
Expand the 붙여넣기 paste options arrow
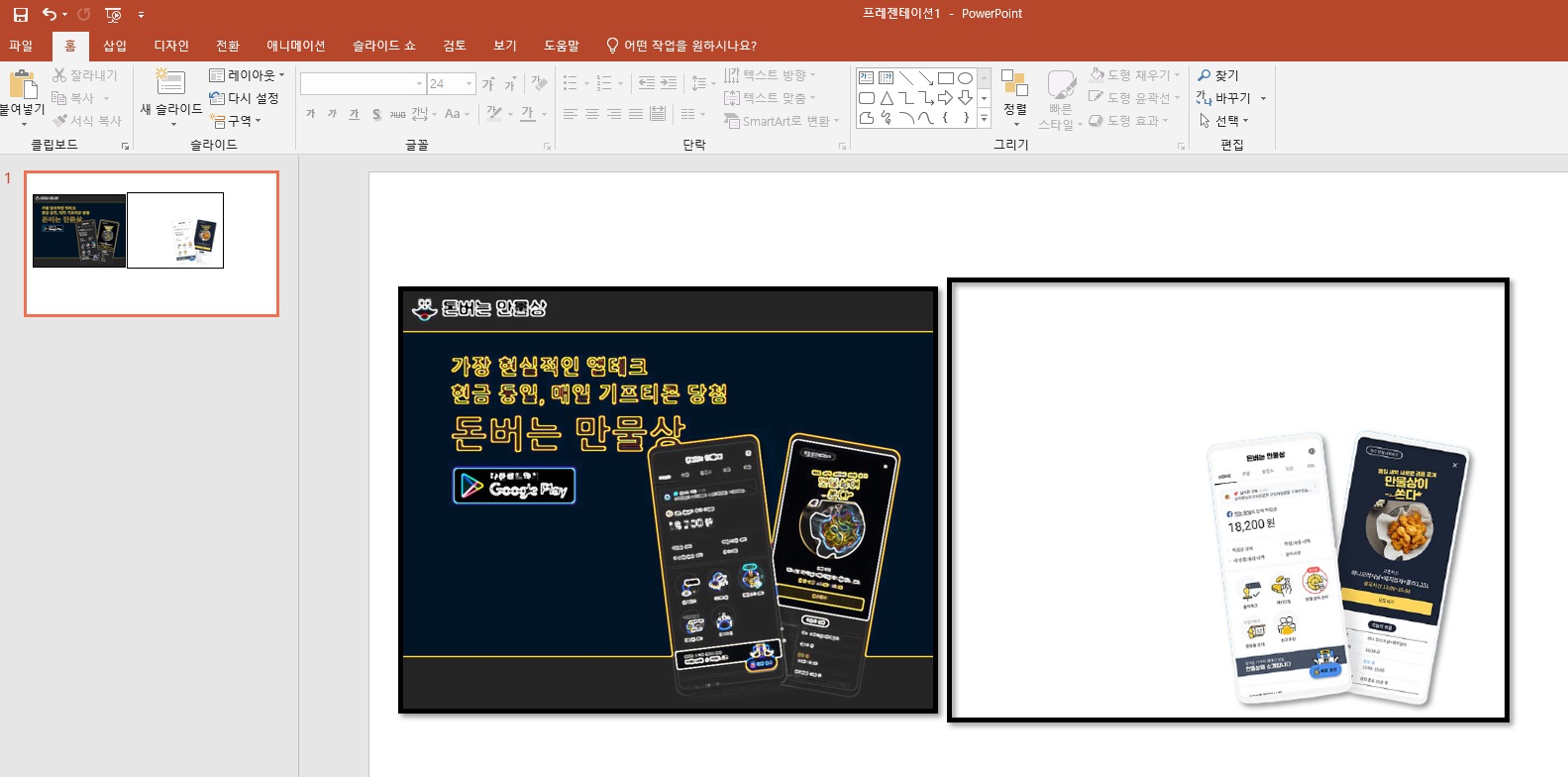pos(23,124)
